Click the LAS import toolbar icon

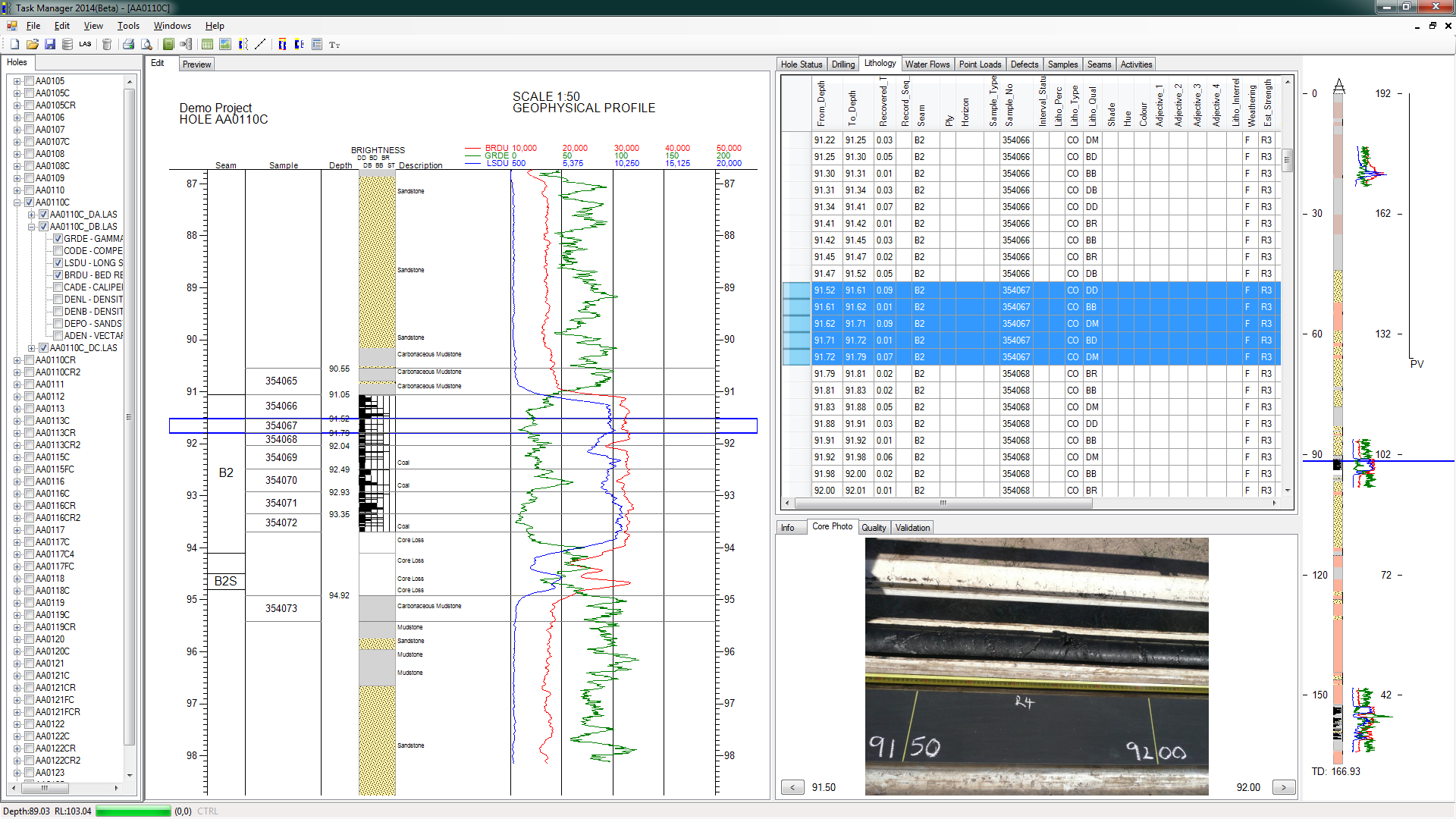(85, 45)
